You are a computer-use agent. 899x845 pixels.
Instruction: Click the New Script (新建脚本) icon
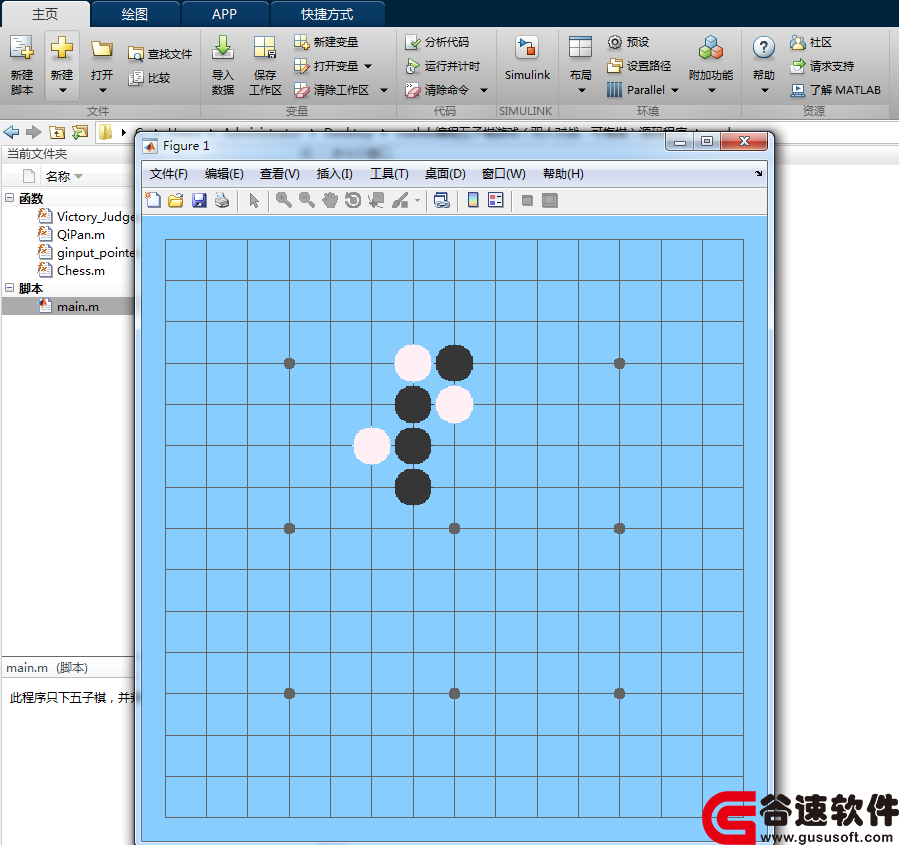pyautogui.click(x=22, y=48)
